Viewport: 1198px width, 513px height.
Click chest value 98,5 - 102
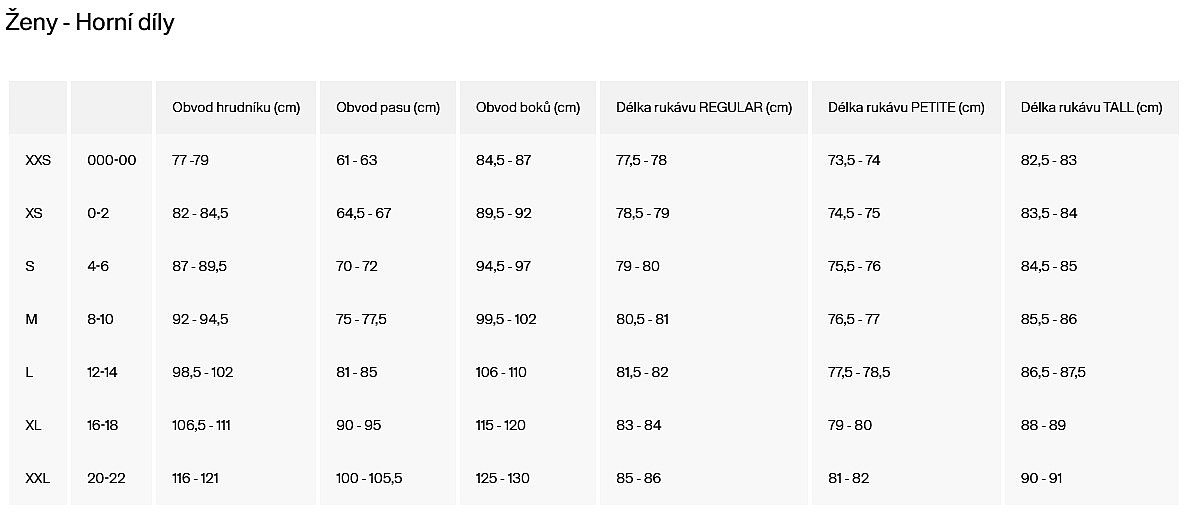click(x=202, y=372)
